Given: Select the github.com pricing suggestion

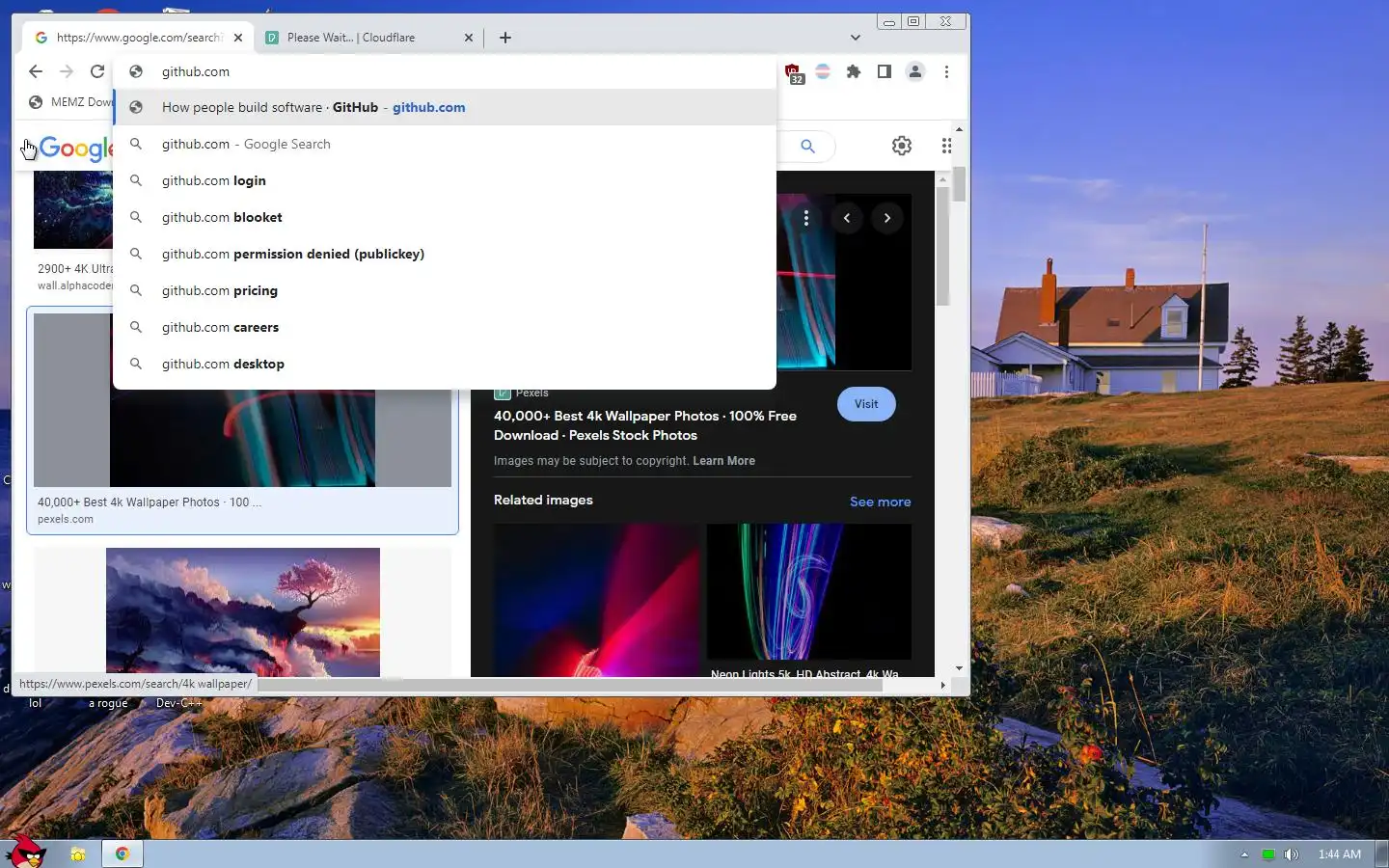Looking at the screenshot, I should (x=445, y=290).
